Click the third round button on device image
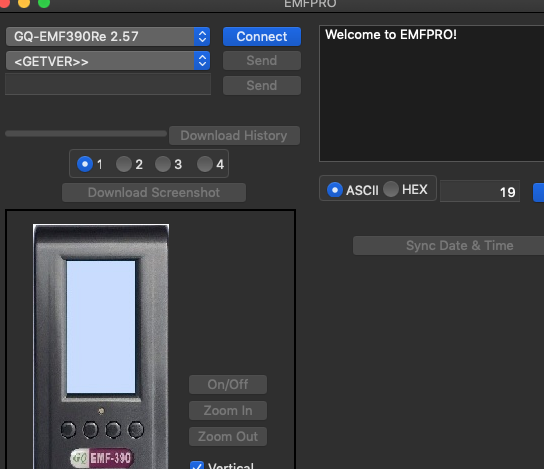Screen dimensions: 544x469 (x=113, y=430)
